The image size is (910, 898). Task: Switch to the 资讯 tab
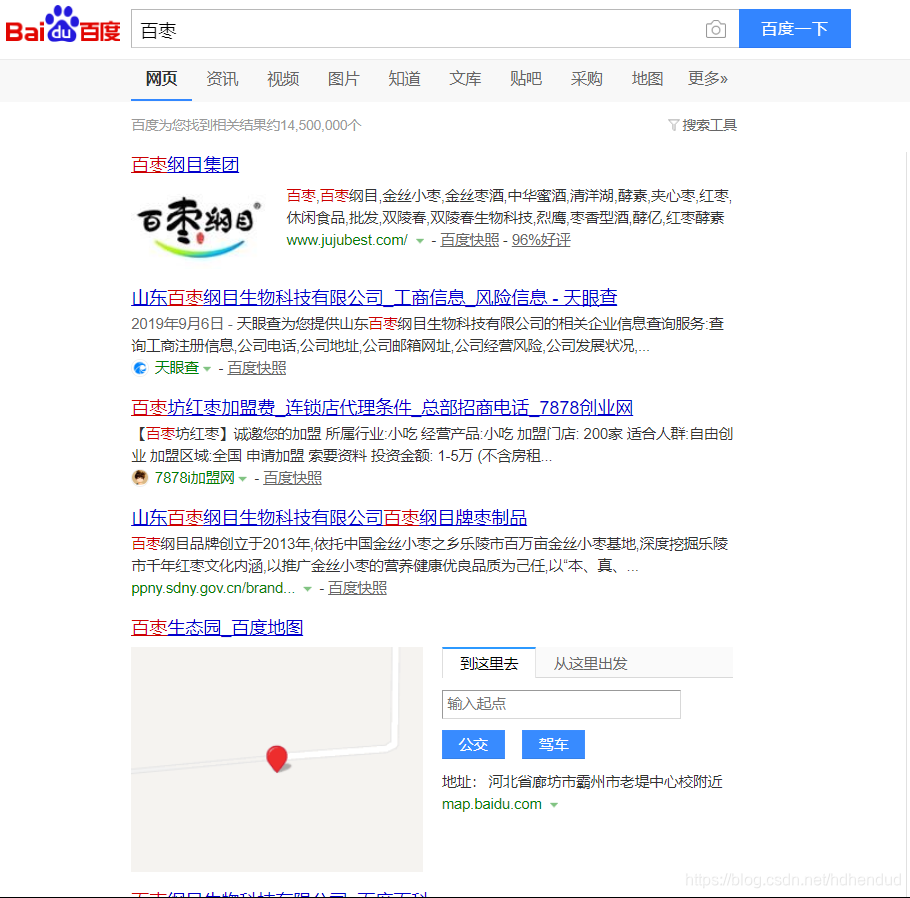[x=222, y=78]
